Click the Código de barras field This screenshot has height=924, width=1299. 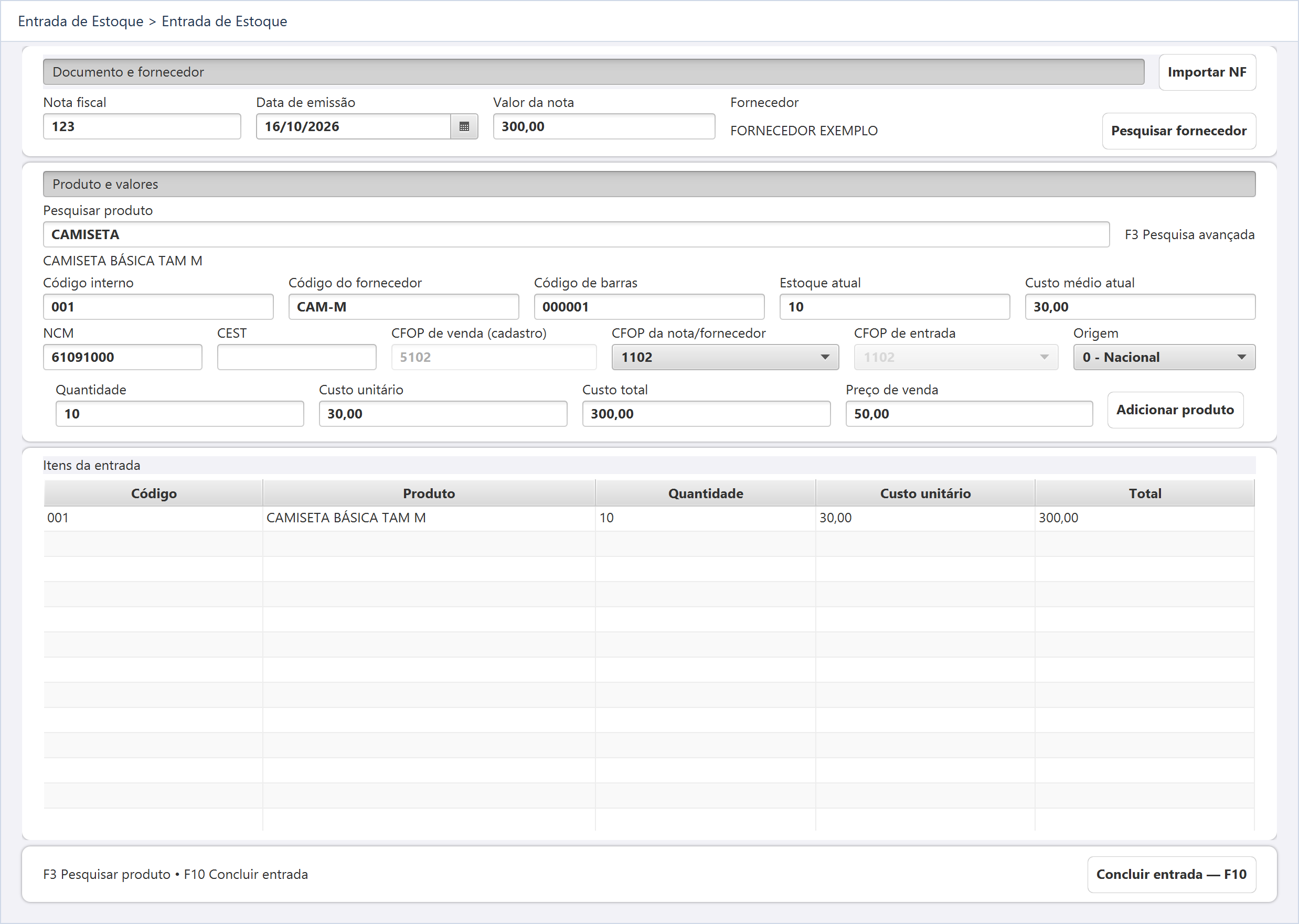click(649, 307)
